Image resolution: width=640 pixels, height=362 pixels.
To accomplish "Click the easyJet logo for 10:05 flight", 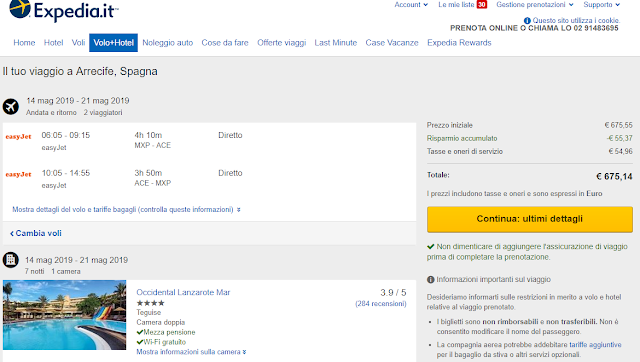I will [18, 174].
